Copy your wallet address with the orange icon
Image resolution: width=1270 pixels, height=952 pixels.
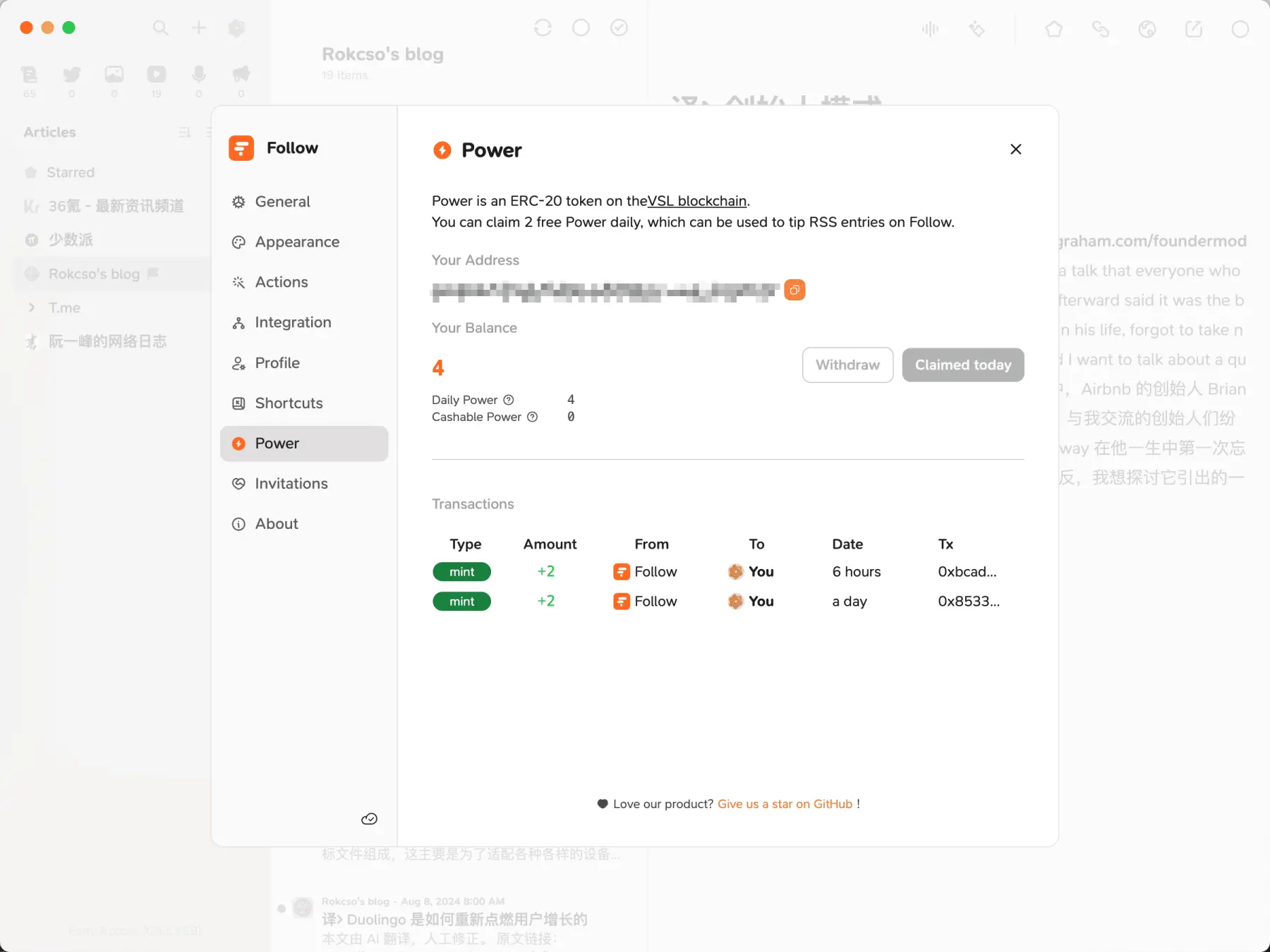(x=794, y=290)
